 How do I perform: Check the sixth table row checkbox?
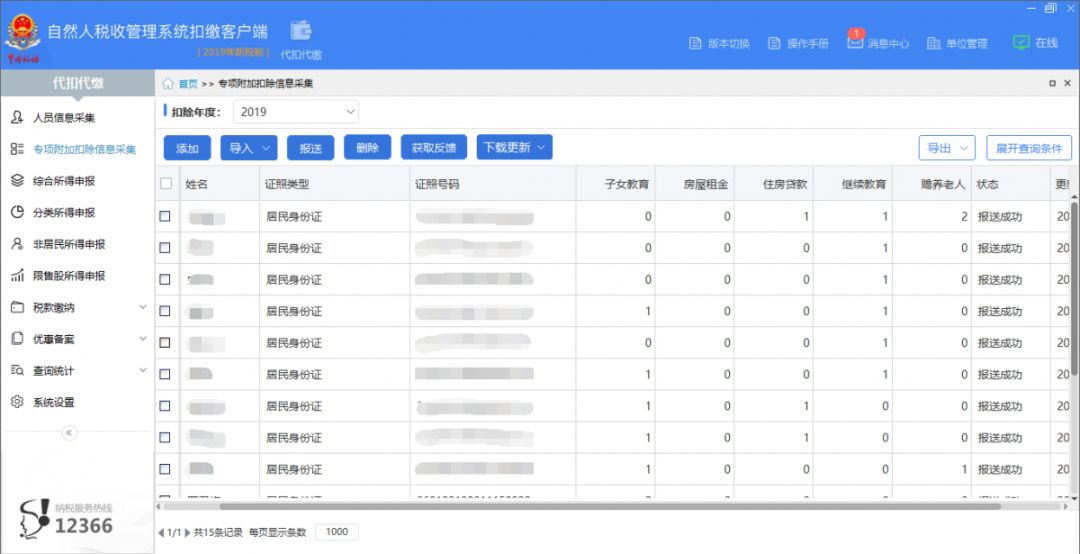pos(165,374)
